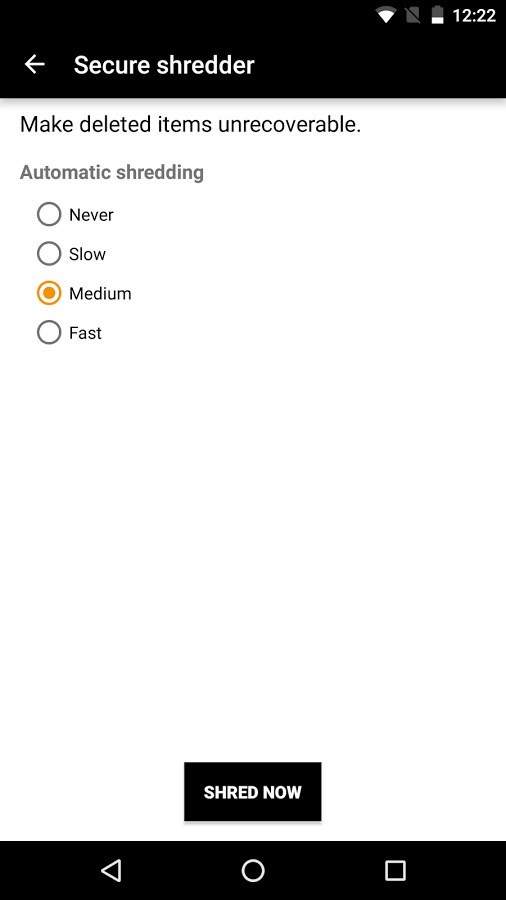Screen dimensions: 506x900
Task: Choose the Never label text
Action: click(91, 215)
